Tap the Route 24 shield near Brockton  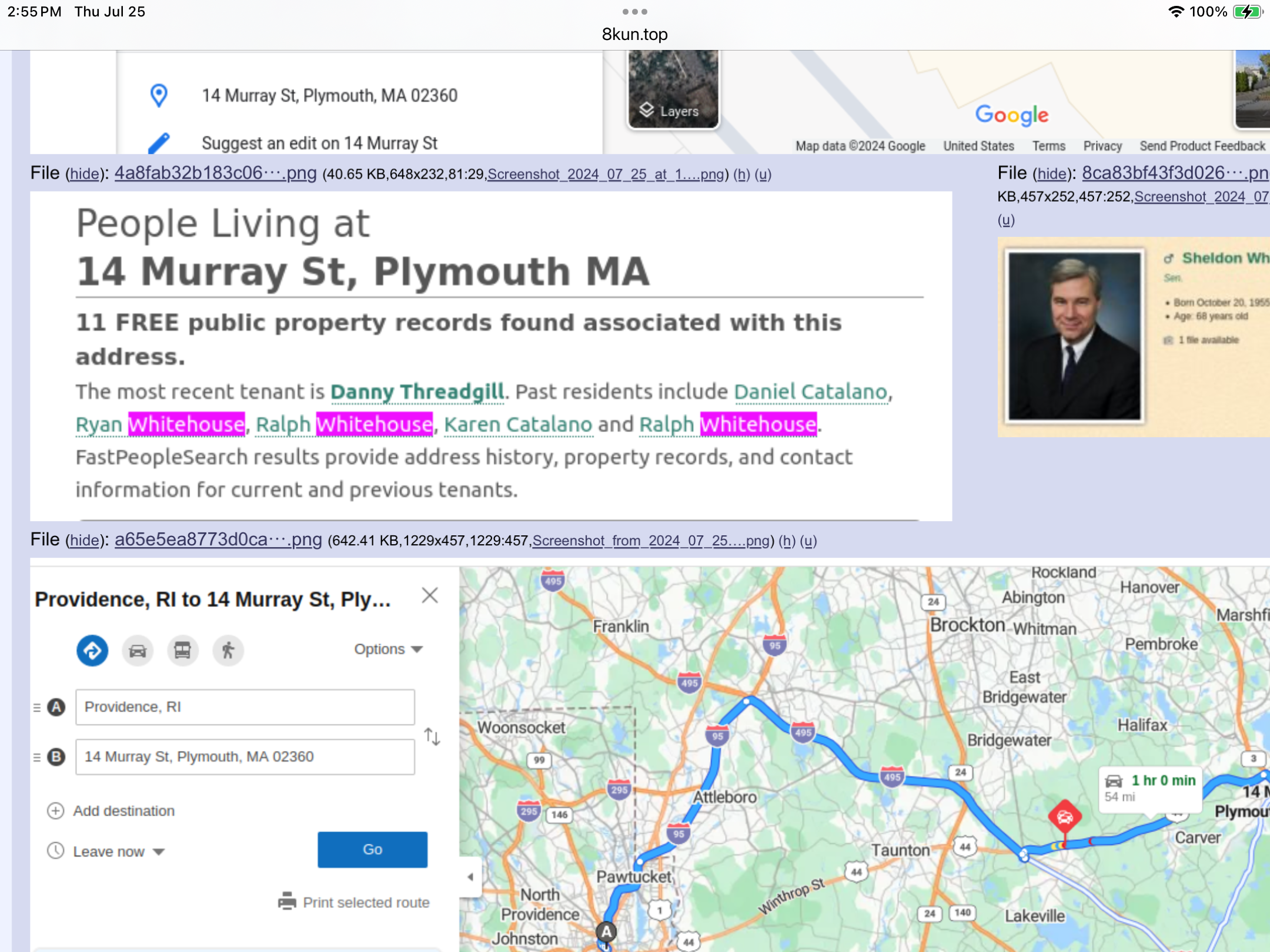pyautogui.click(x=934, y=602)
